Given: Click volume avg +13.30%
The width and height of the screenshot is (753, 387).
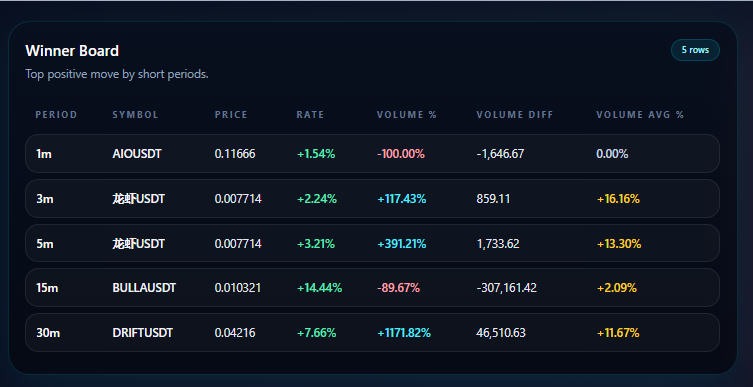Looking at the screenshot, I should click(619, 244).
